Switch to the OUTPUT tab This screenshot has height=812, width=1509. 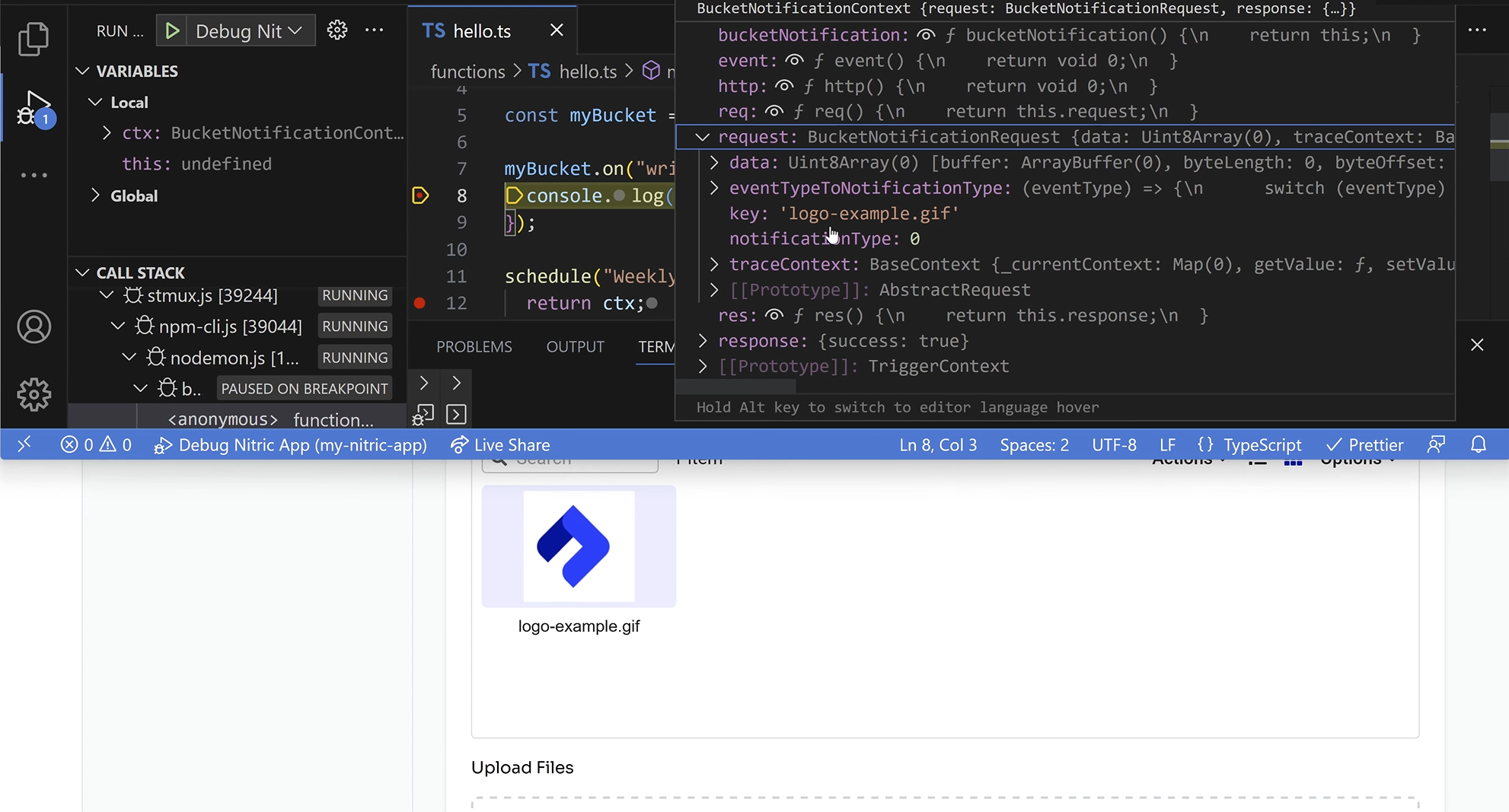click(x=575, y=346)
